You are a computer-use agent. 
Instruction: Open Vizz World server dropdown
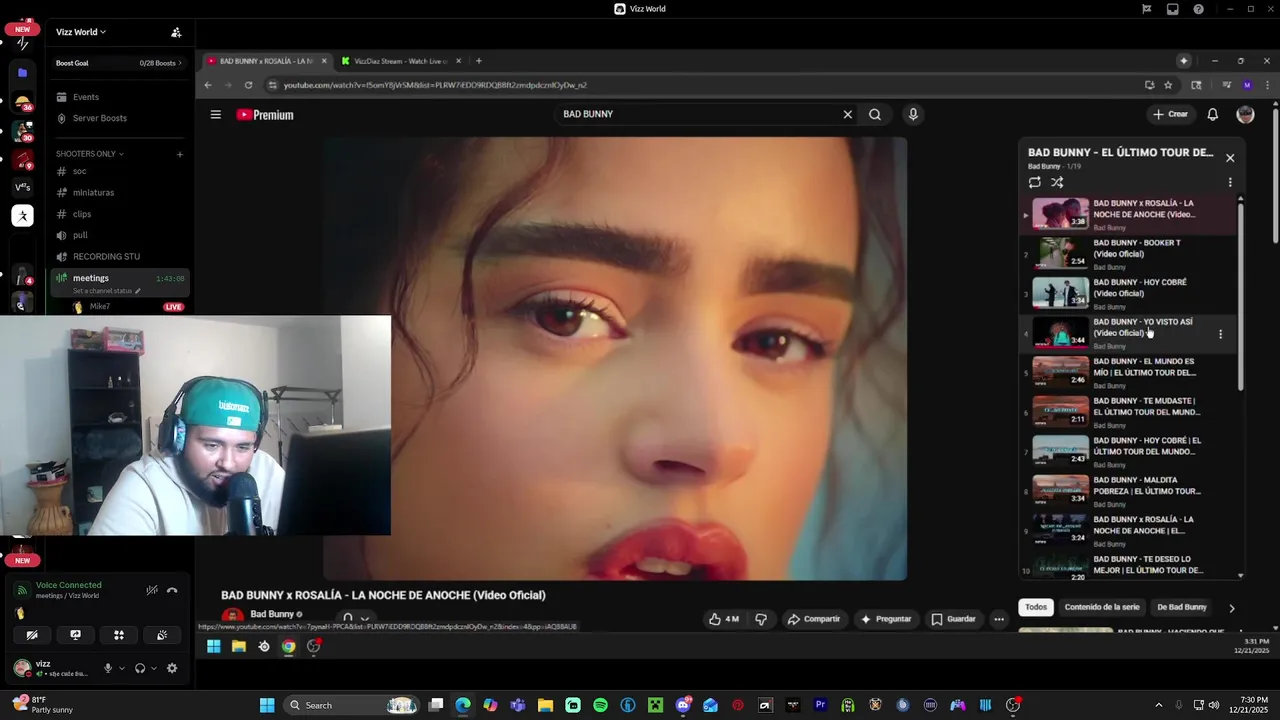click(81, 32)
